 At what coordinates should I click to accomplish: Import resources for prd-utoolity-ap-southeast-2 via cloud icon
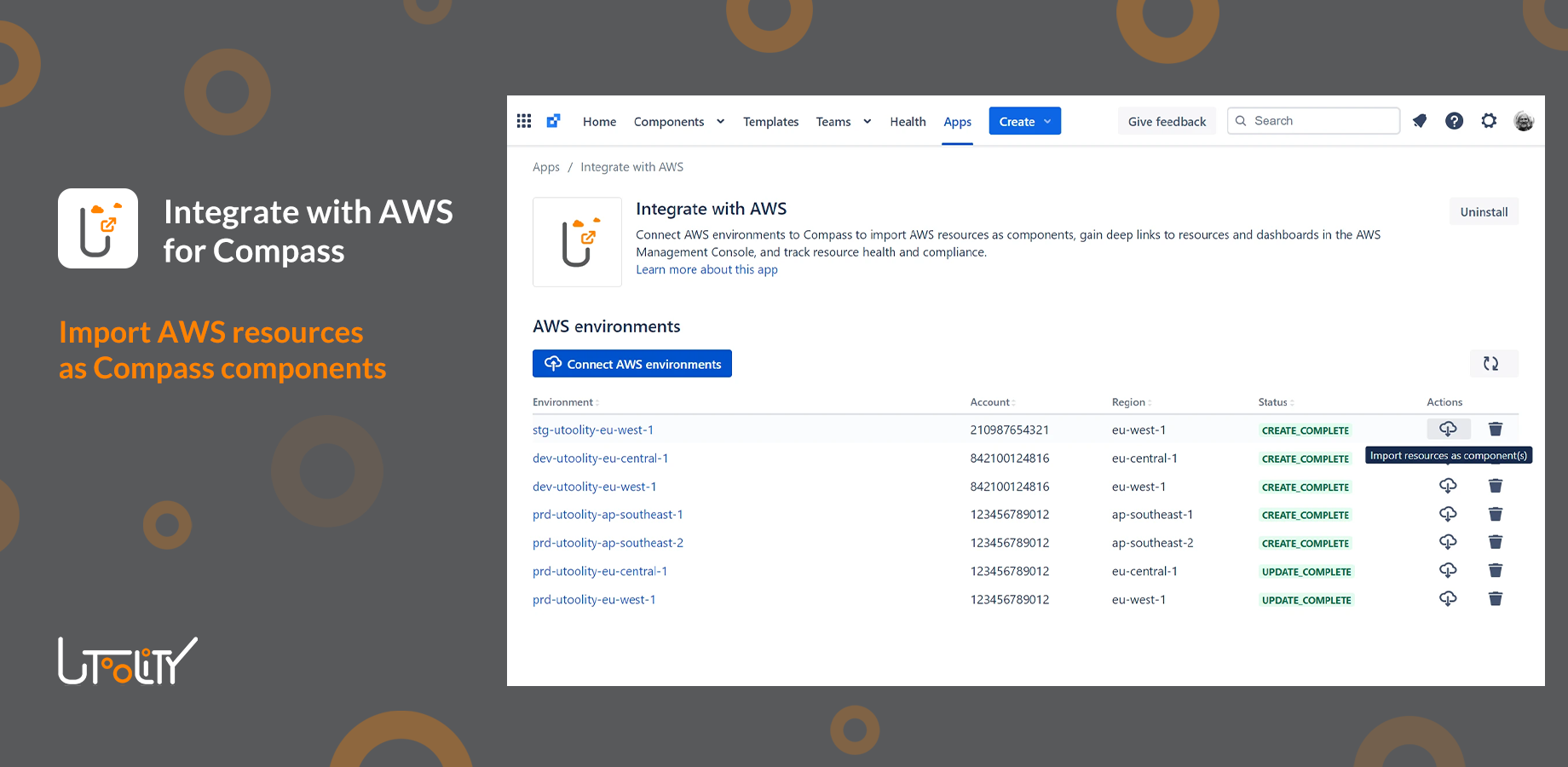[1449, 542]
